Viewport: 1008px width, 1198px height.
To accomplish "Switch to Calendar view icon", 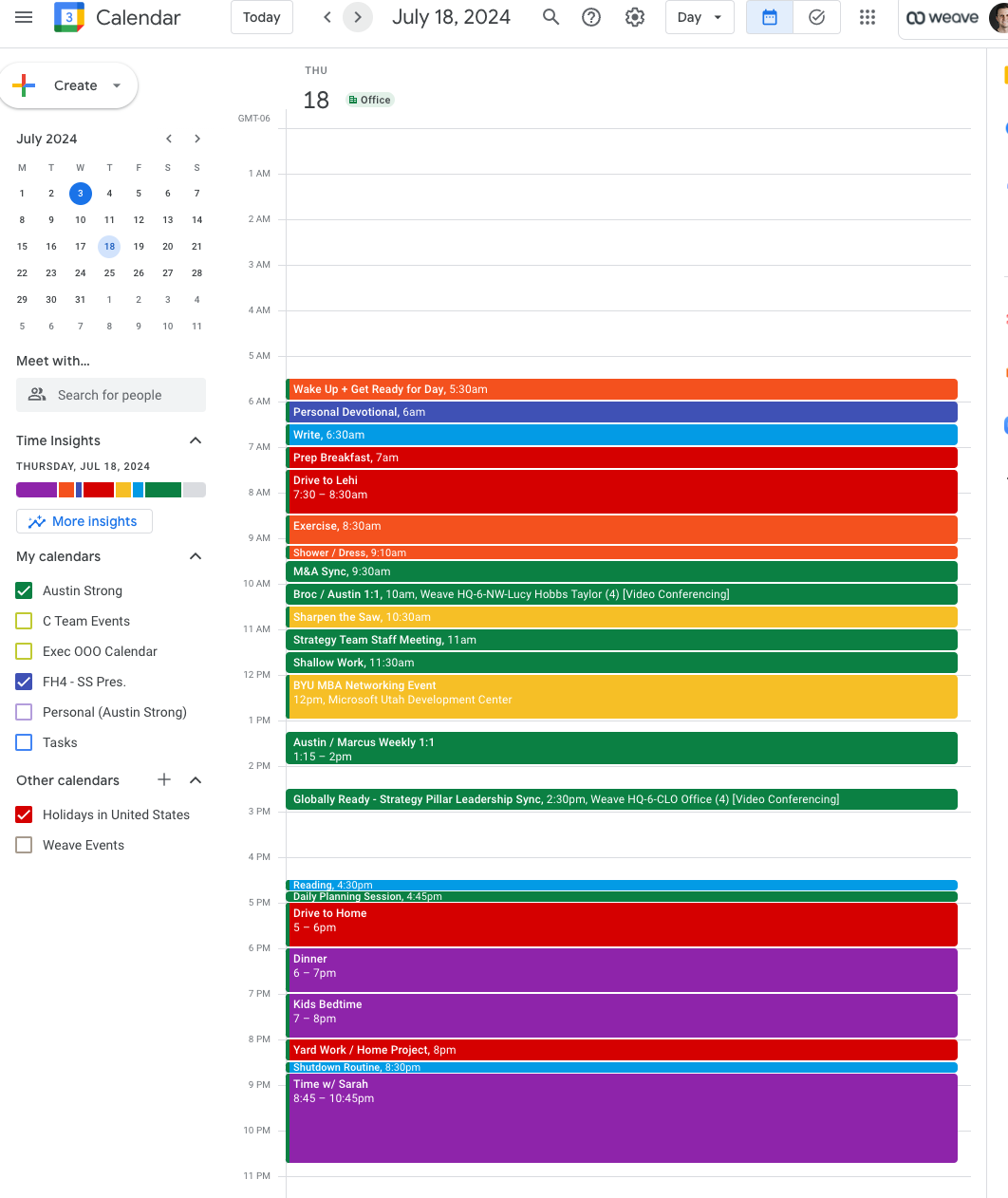I will click(x=770, y=17).
